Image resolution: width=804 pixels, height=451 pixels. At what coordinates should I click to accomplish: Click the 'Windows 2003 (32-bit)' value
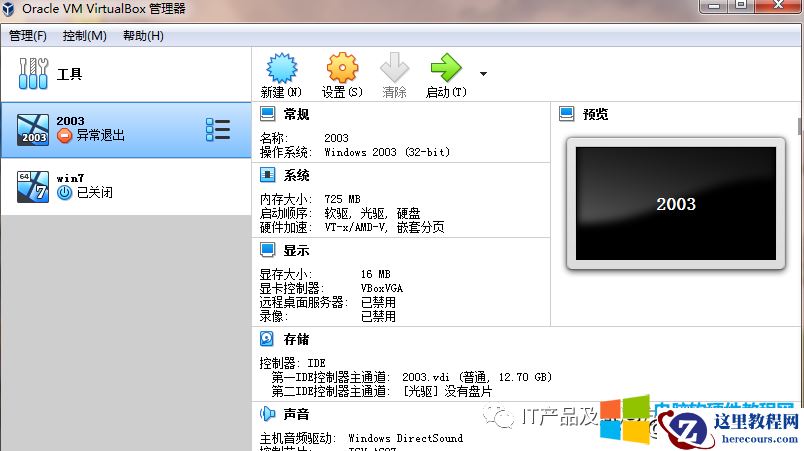tap(387, 152)
